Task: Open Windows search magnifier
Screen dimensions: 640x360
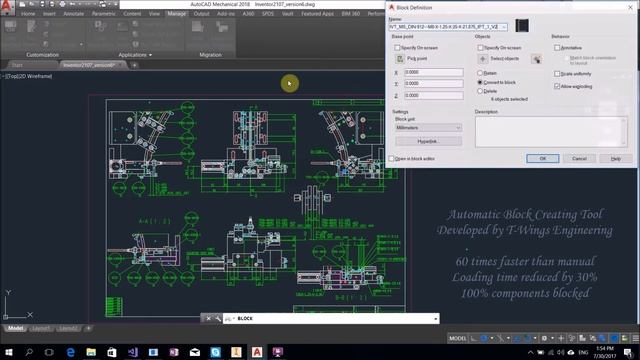Action: pos(29,352)
